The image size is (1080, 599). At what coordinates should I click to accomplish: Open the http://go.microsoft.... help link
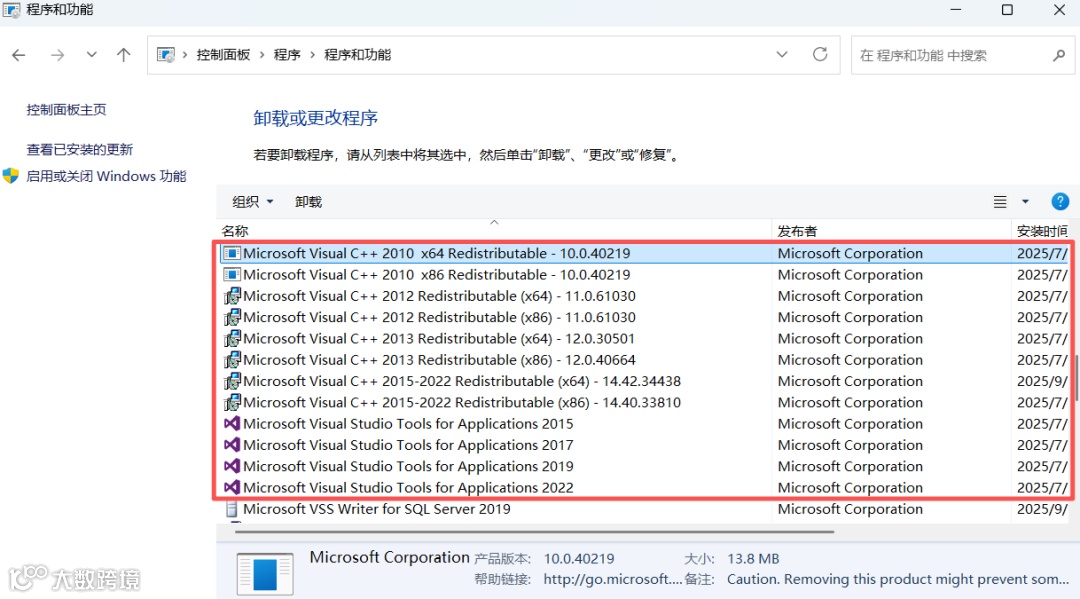click(x=612, y=580)
